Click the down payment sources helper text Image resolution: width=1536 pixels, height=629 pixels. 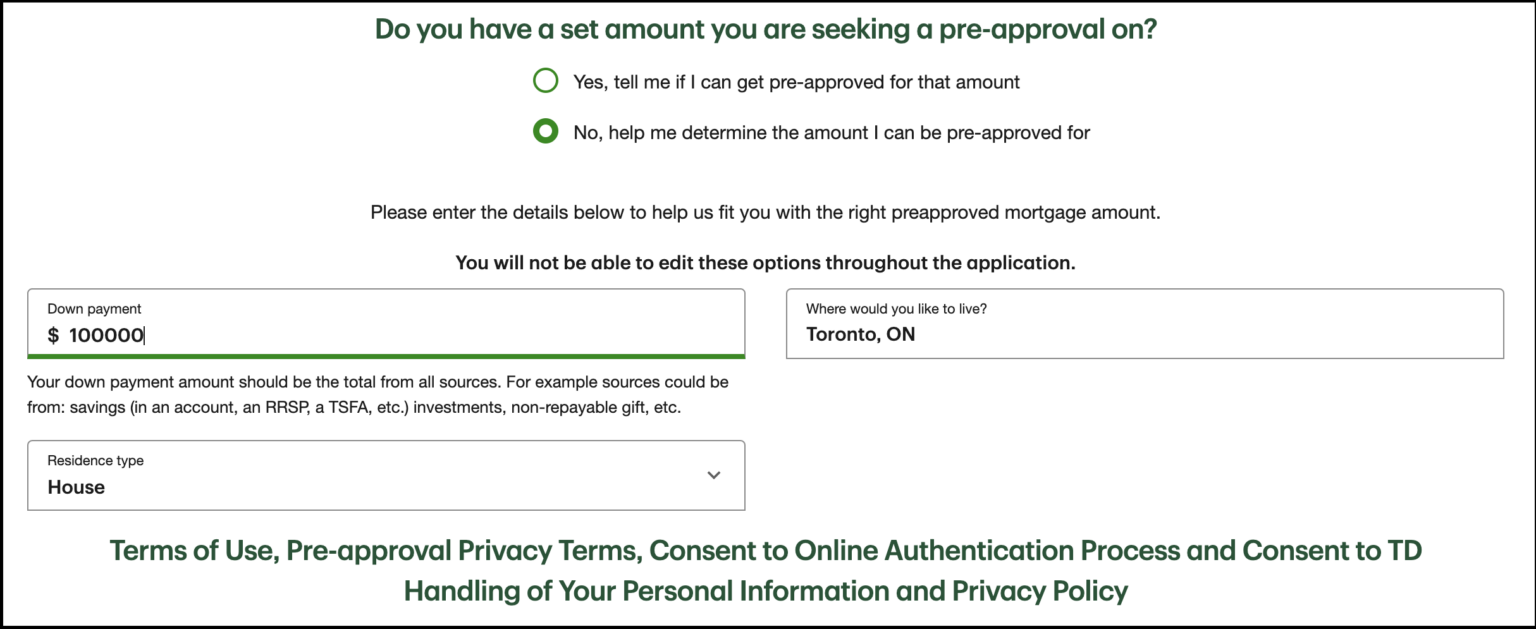378,395
